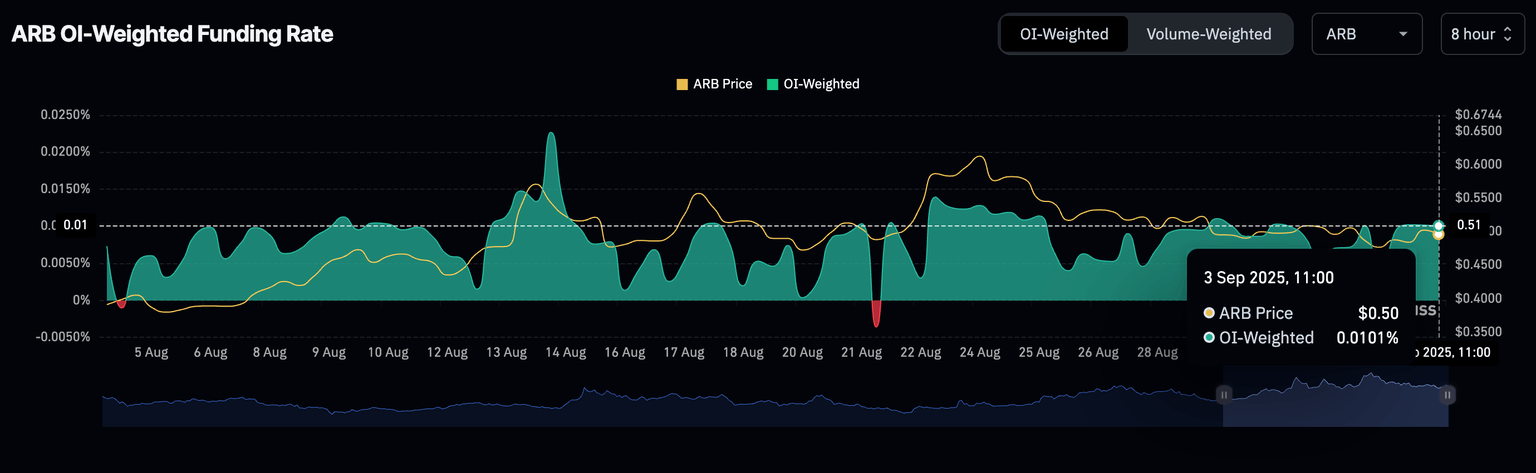The width and height of the screenshot is (1536, 473).
Task: Open the 8 hour interval selector
Action: [1480, 34]
